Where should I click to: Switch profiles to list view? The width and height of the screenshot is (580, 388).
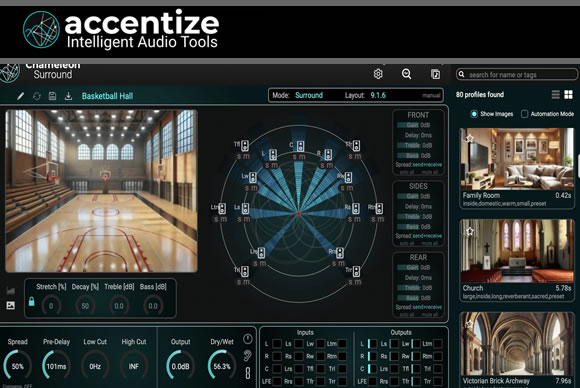pos(556,95)
